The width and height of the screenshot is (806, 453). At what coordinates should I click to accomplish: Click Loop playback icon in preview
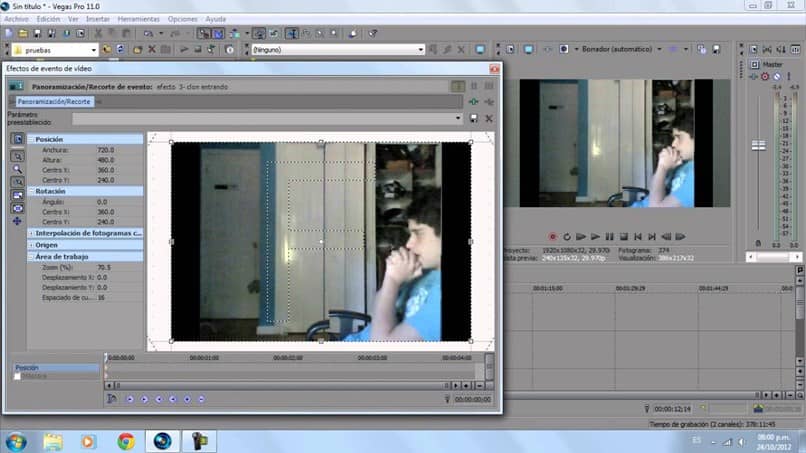(567, 237)
